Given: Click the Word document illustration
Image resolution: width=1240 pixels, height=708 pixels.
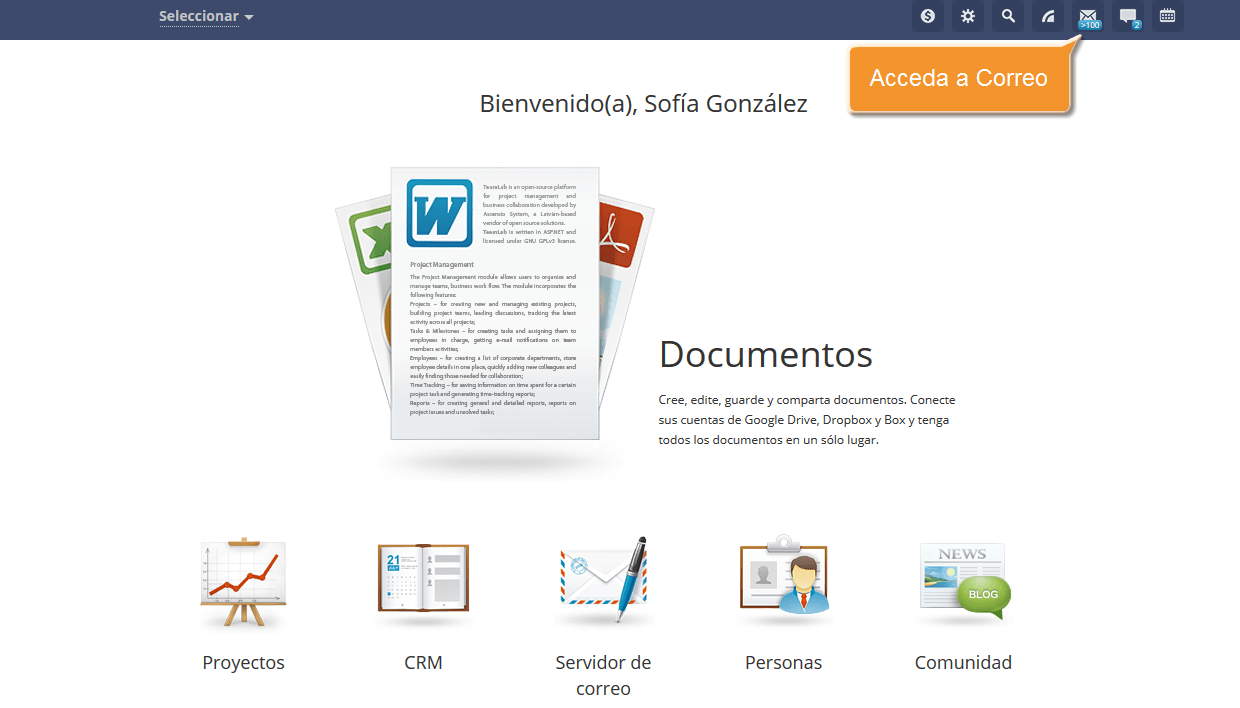Looking at the screenshot, I should [495, 303].
